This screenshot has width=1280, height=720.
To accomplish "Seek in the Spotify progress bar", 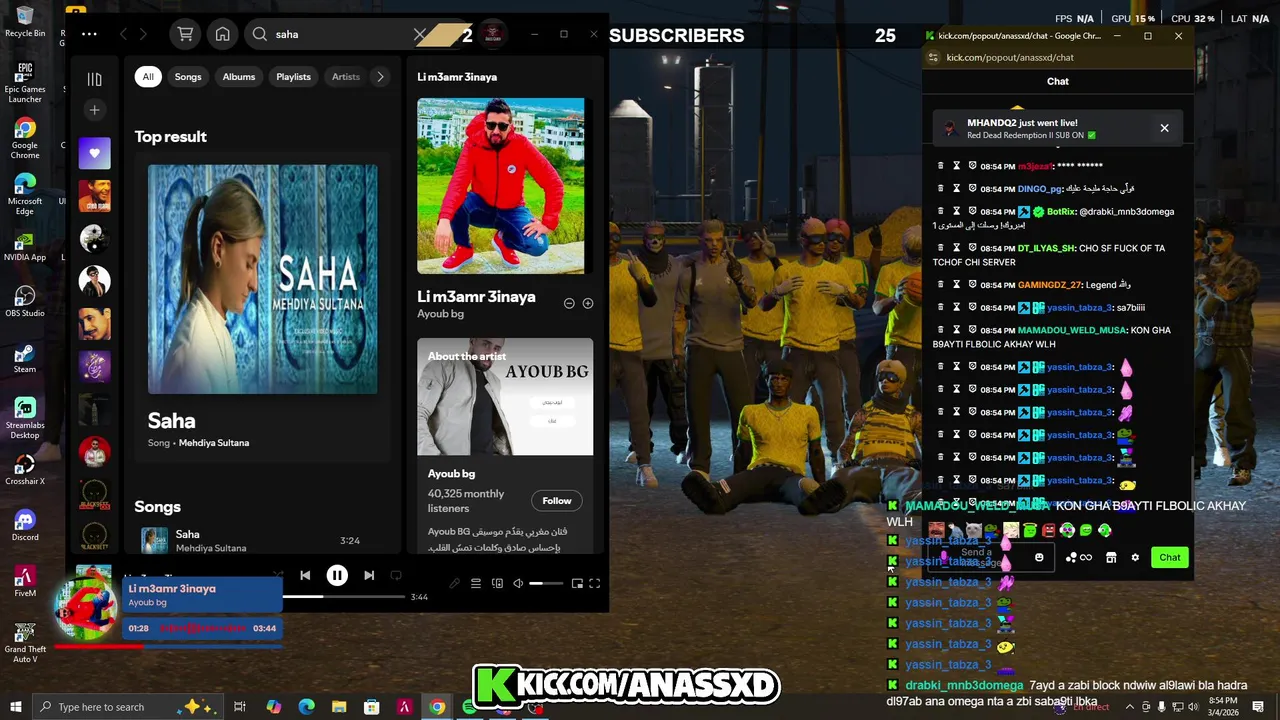I will (x=345, y=597).
